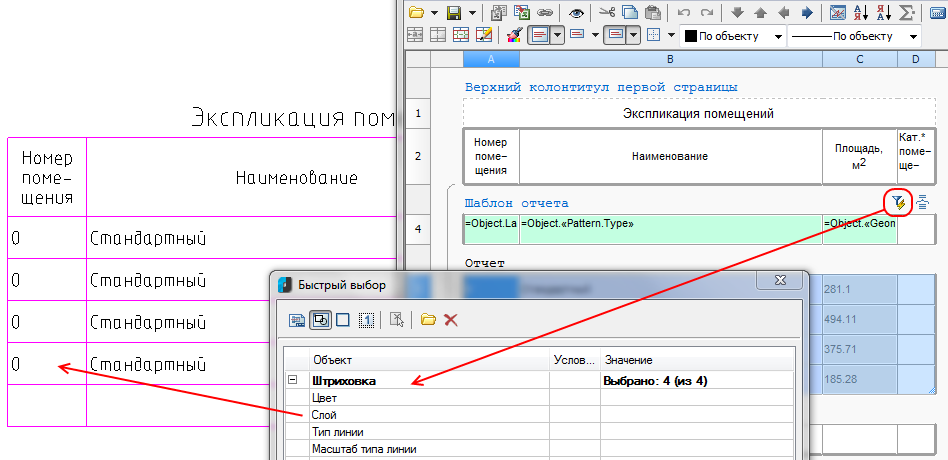Click the gray up arrow icon
Viewport: 948px width, 460px height.
[x=760, y=12]
